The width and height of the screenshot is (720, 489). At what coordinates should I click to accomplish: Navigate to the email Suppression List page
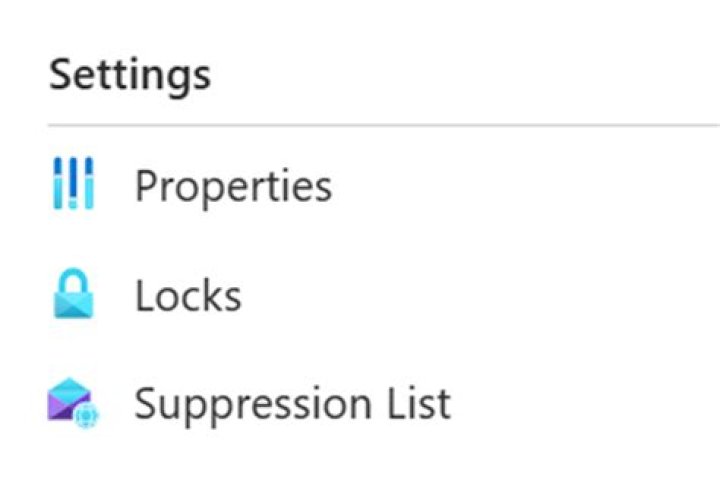click(292, 404)
